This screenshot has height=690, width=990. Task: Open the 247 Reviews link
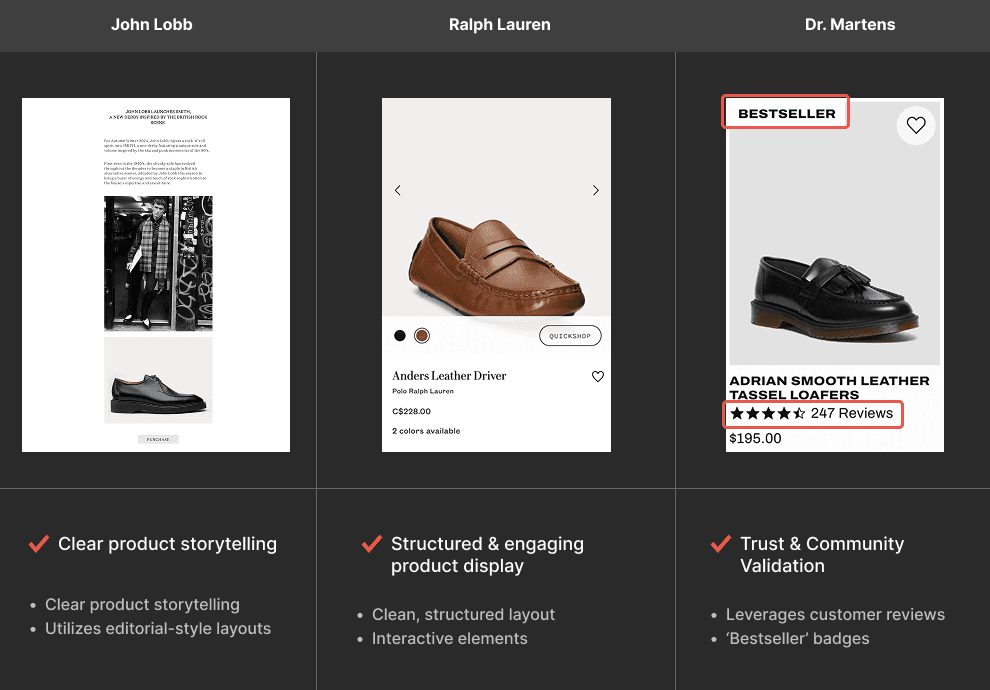(x=852, y=413)
